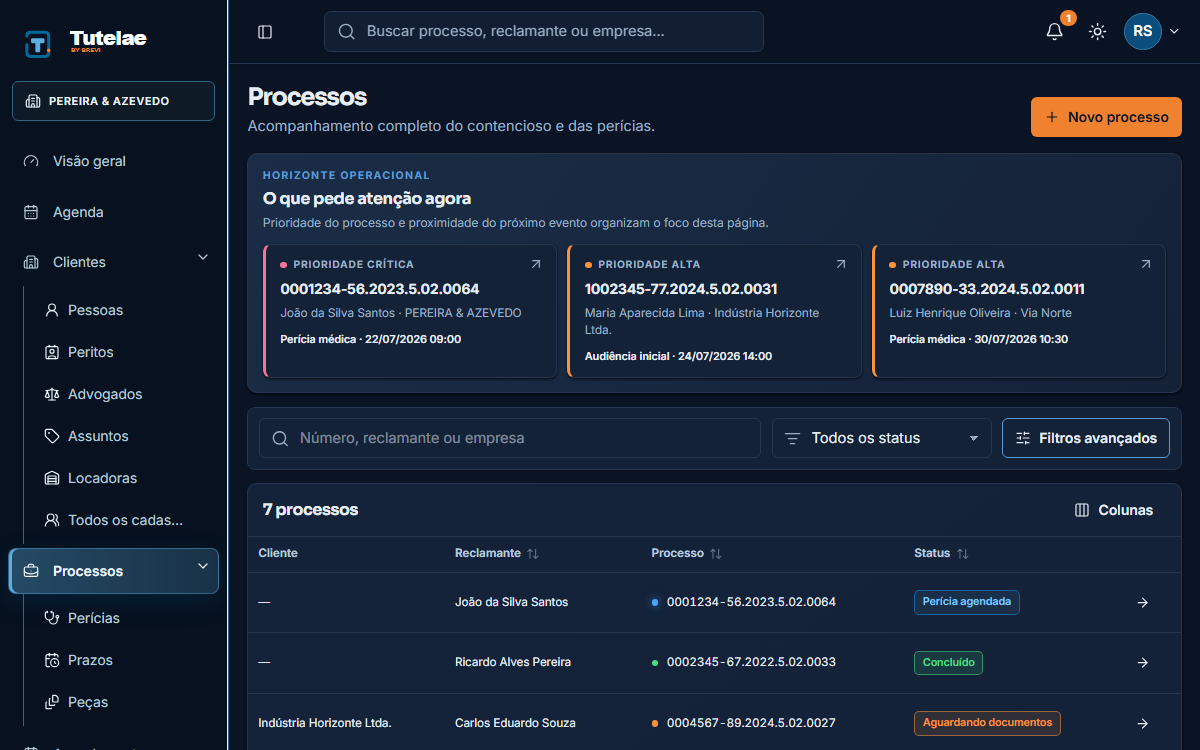Open card for process 0007890-33.2024.5.02.0011
This screenshot has width=1200, height=750.
[1019, 311]
